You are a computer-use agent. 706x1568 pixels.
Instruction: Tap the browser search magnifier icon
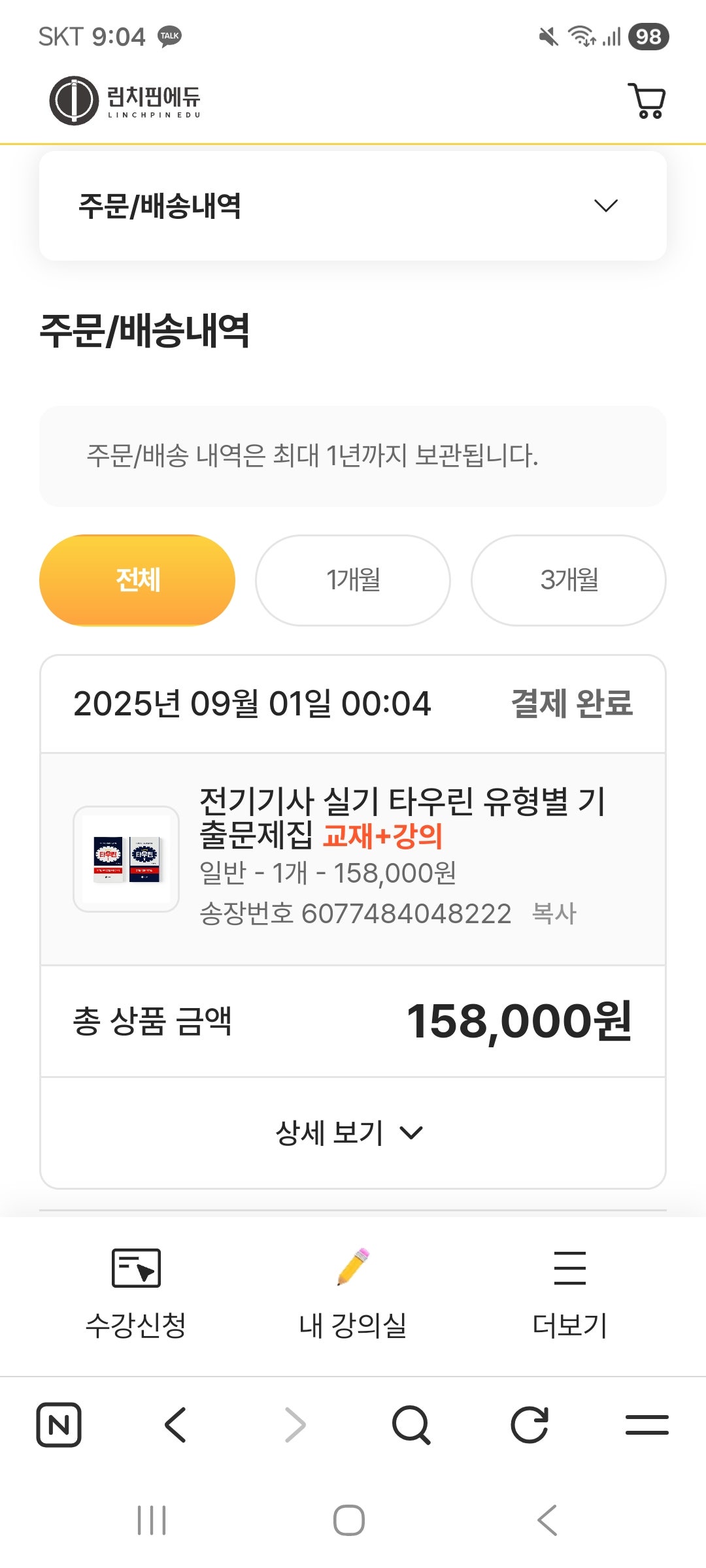coord(411,1424)
